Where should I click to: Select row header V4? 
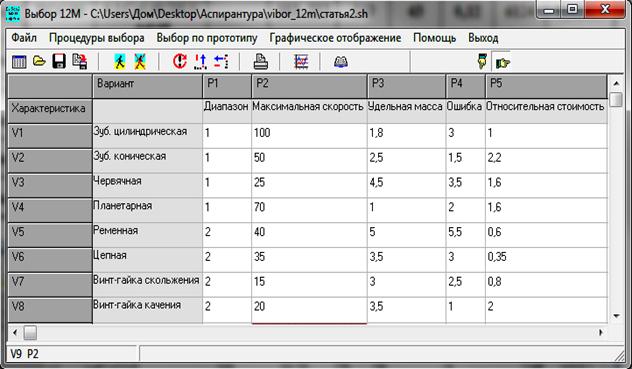coord(50,211)
